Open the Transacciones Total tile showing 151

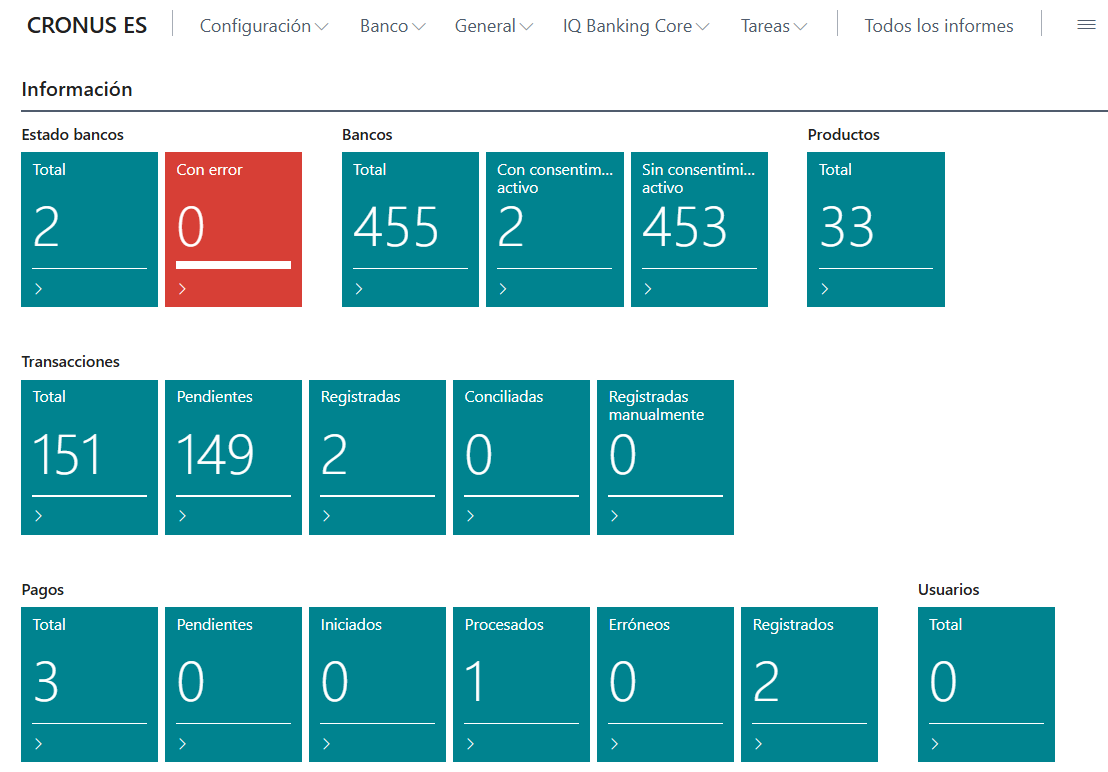[89, 456]
